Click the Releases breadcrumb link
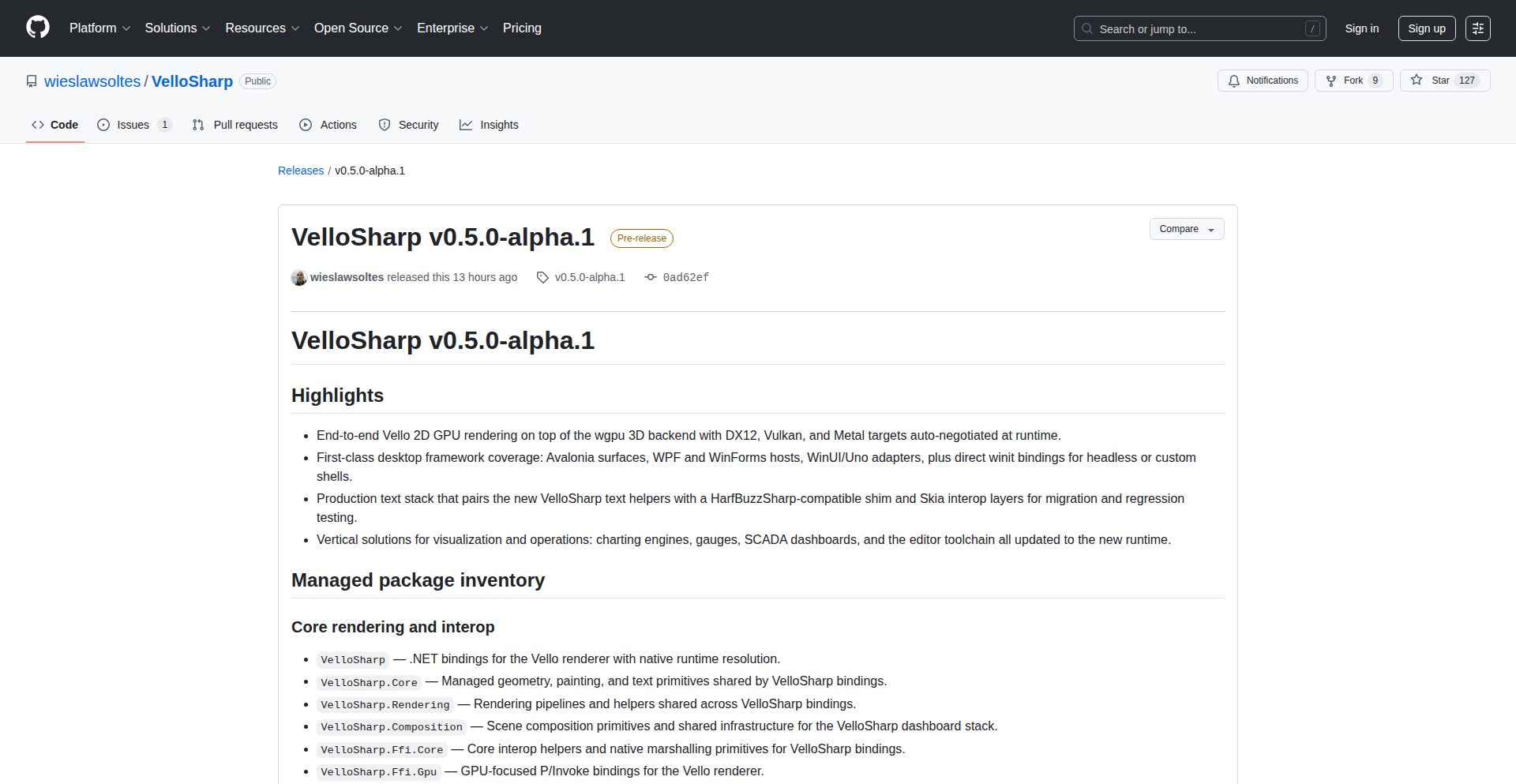Image resolution: width=1516 pixels, height=784 pixels. point(301,171)
